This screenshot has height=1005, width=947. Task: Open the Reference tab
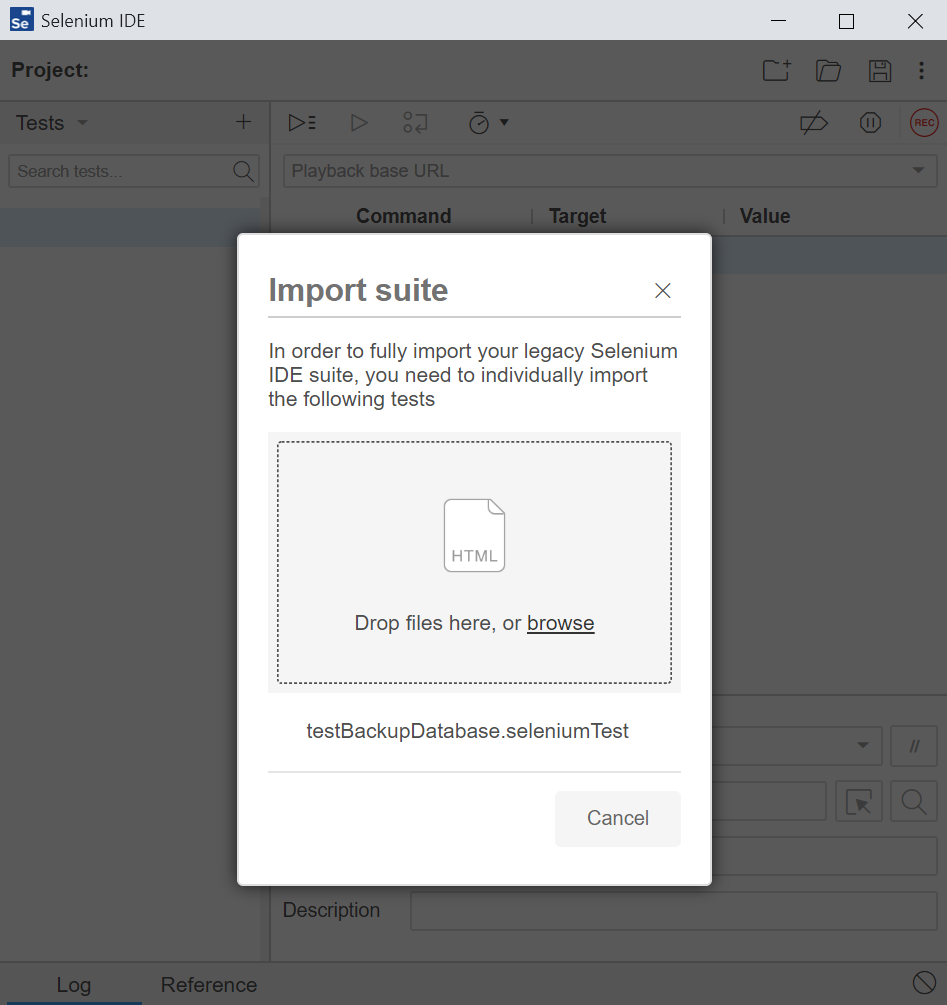pos(208,984)
